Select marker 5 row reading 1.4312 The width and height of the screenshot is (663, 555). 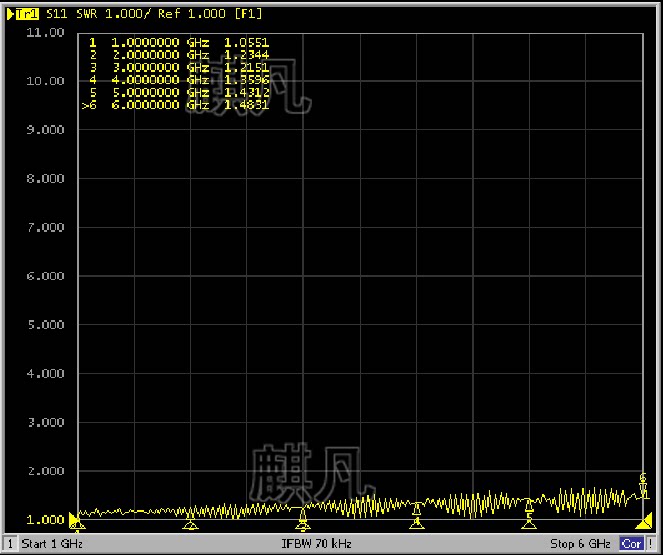pos(179,93)
